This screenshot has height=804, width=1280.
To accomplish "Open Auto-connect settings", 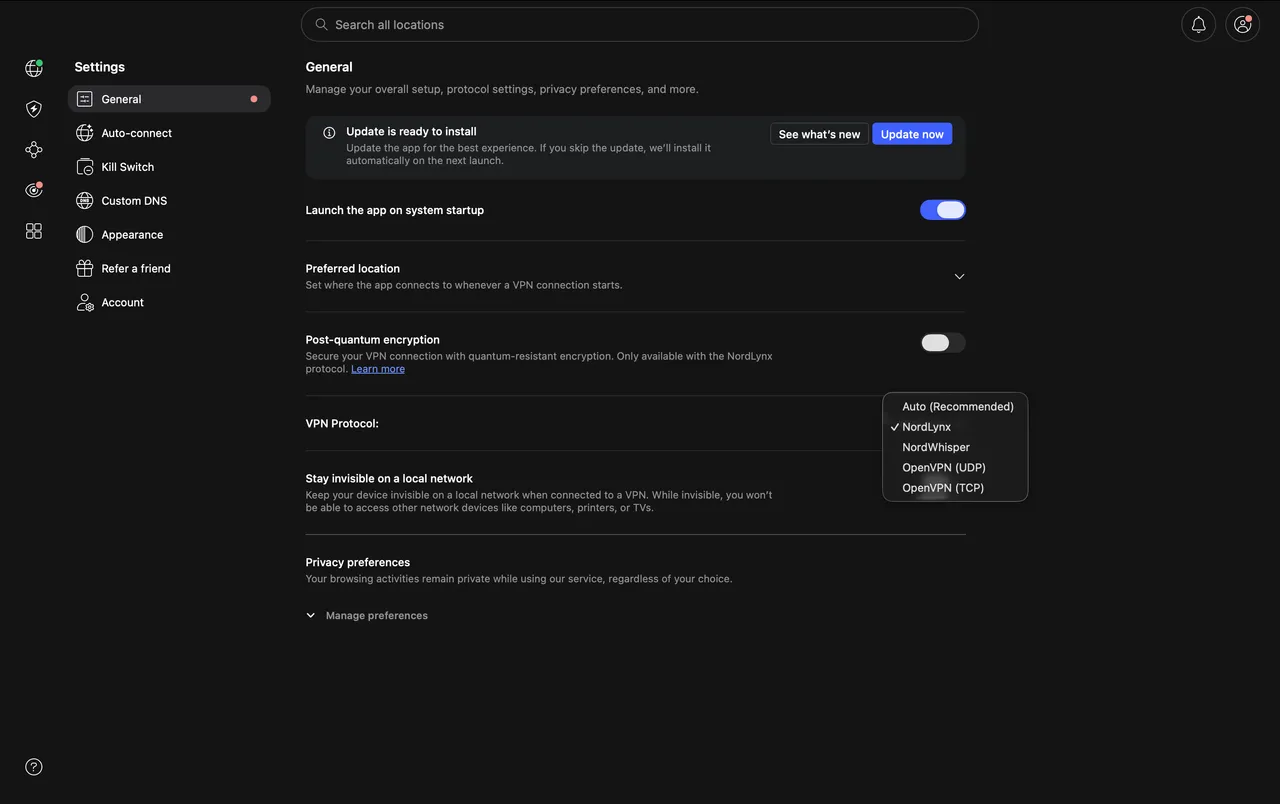I will click(x=169, y=133).
